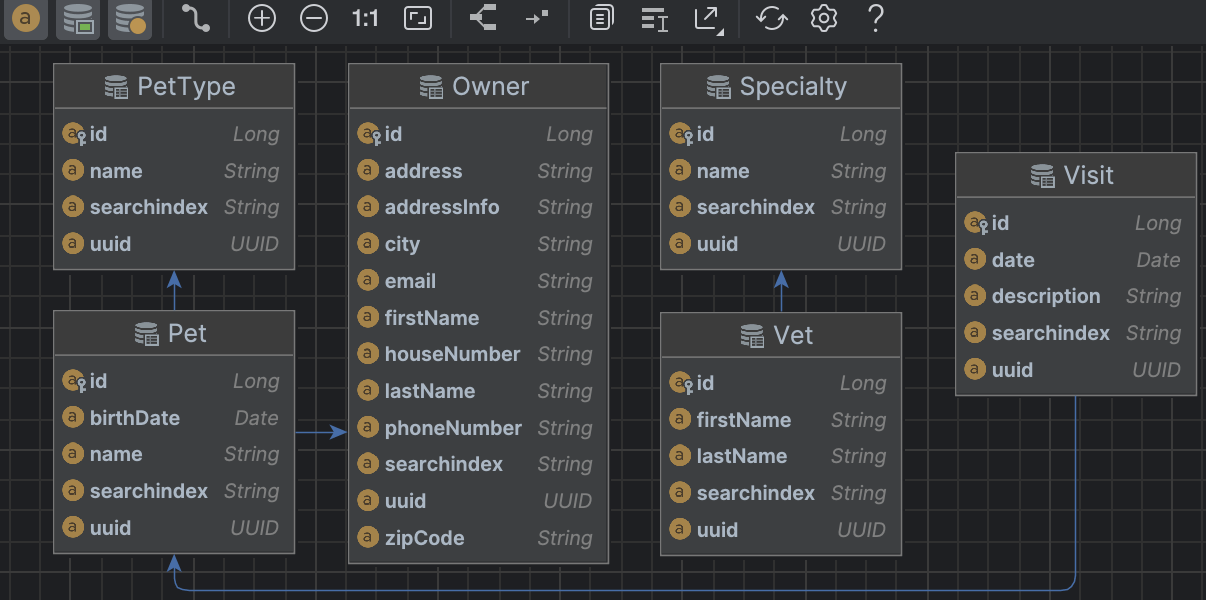Select the Specialty table header

click(780, 86)
